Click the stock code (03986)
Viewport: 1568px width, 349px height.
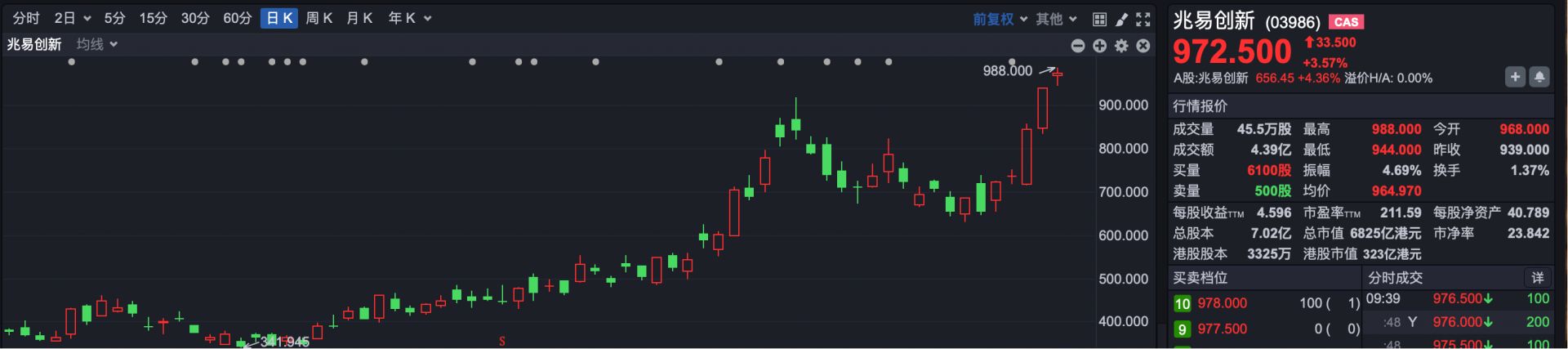[x=1292, y=22]
